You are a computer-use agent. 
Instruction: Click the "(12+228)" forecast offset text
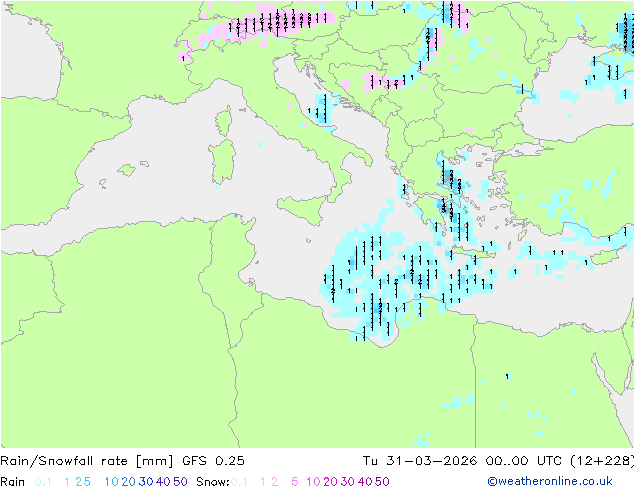point(602,461)
